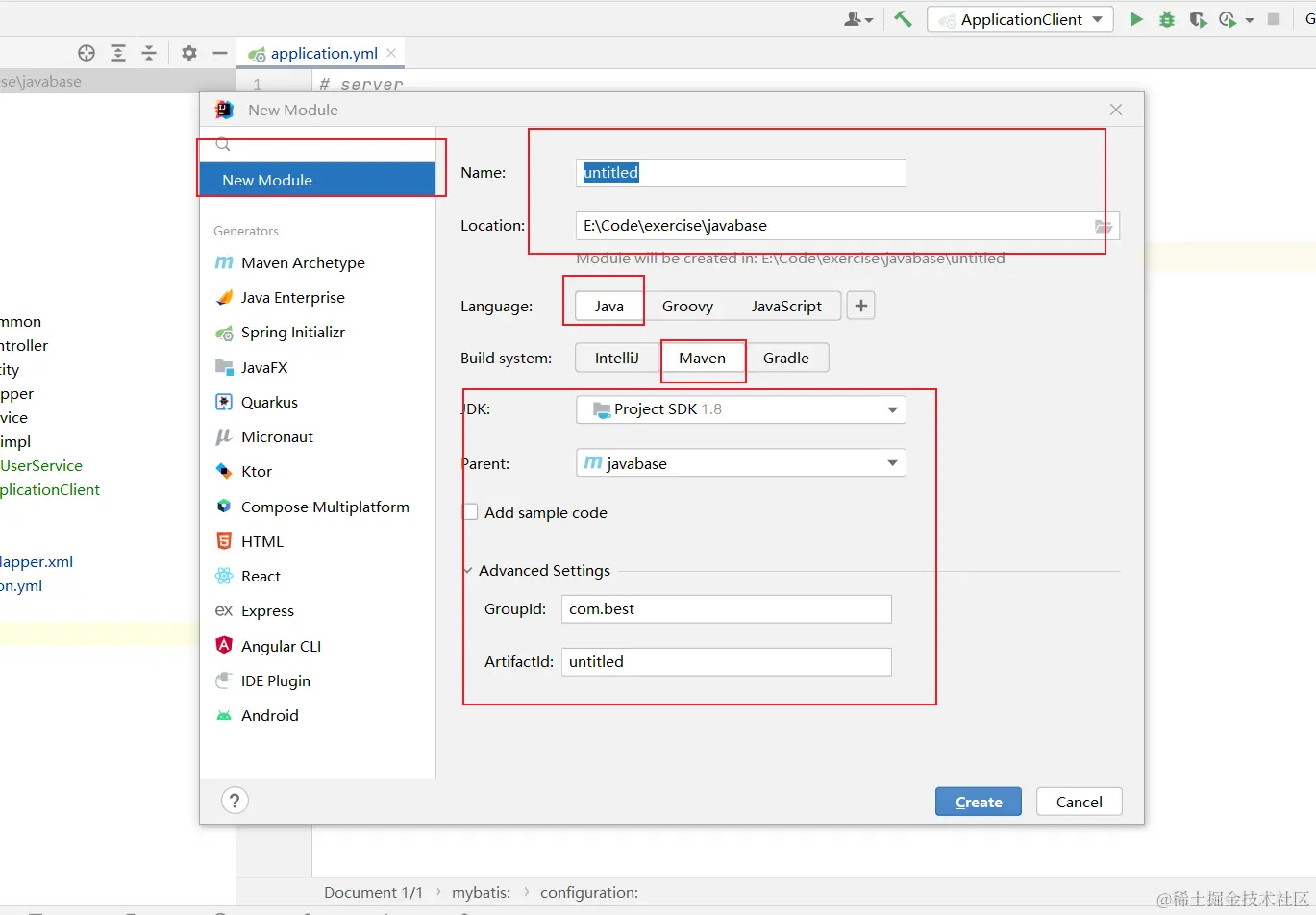
Task: Open the Parent javabase dropdown
Action: (x=741, y=463)
